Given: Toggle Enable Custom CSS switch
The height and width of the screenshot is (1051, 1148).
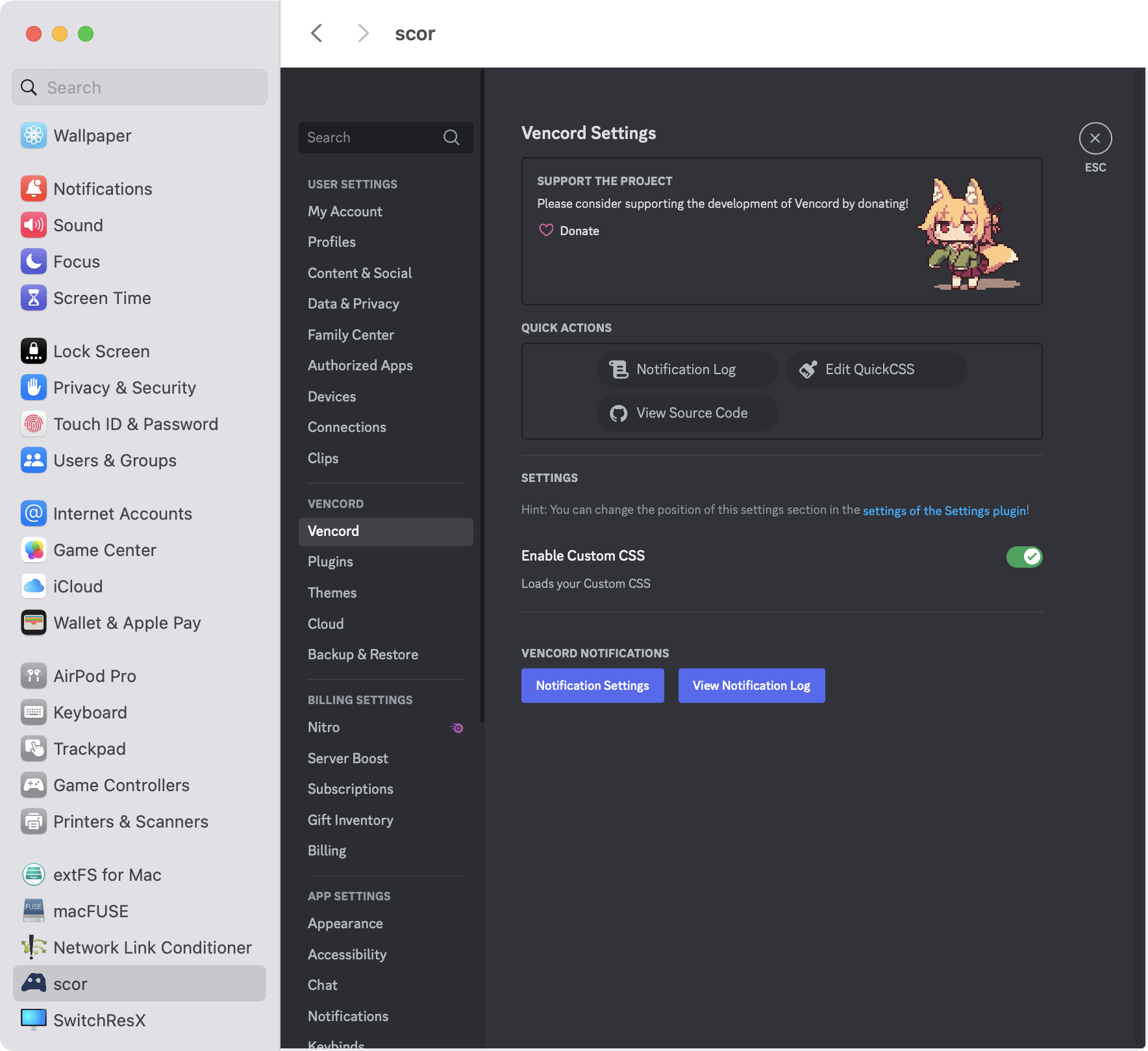Looking at the screenshot, I should coord(1024,557).
